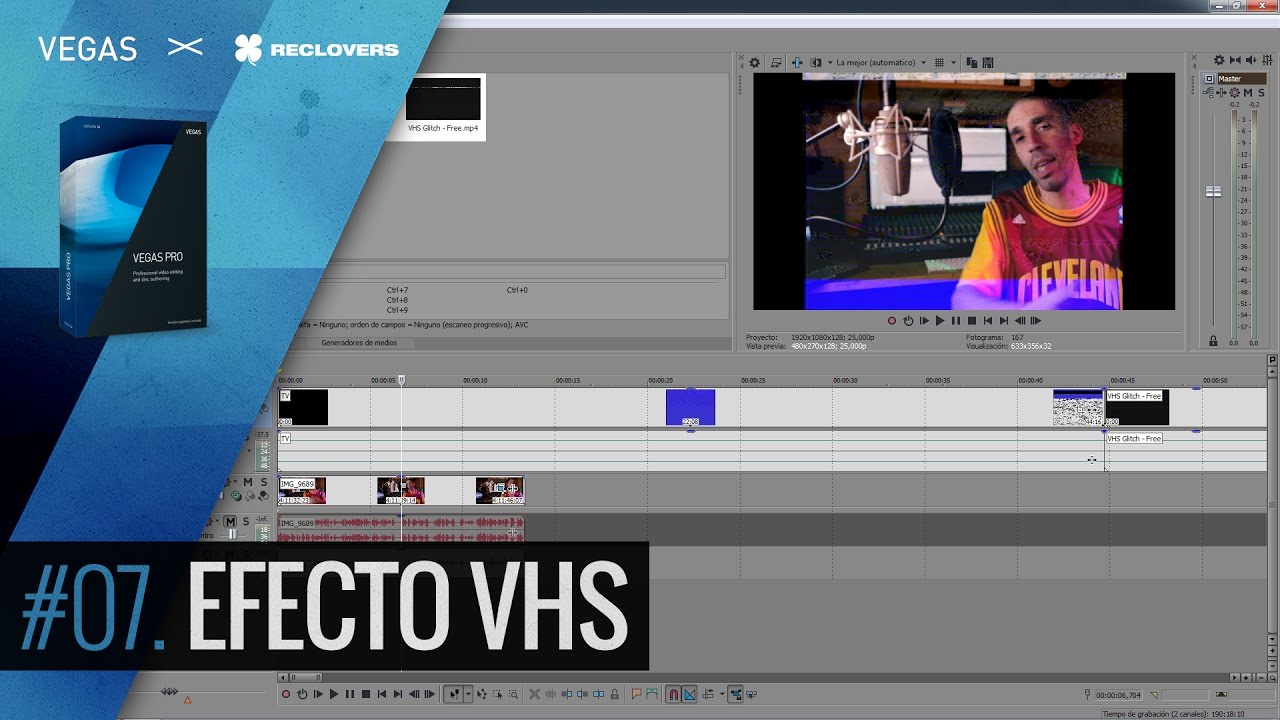Toggle snapping magnet icon
Image resolution: width=1280 pixels, height=720 pixels.
[673, 694]
